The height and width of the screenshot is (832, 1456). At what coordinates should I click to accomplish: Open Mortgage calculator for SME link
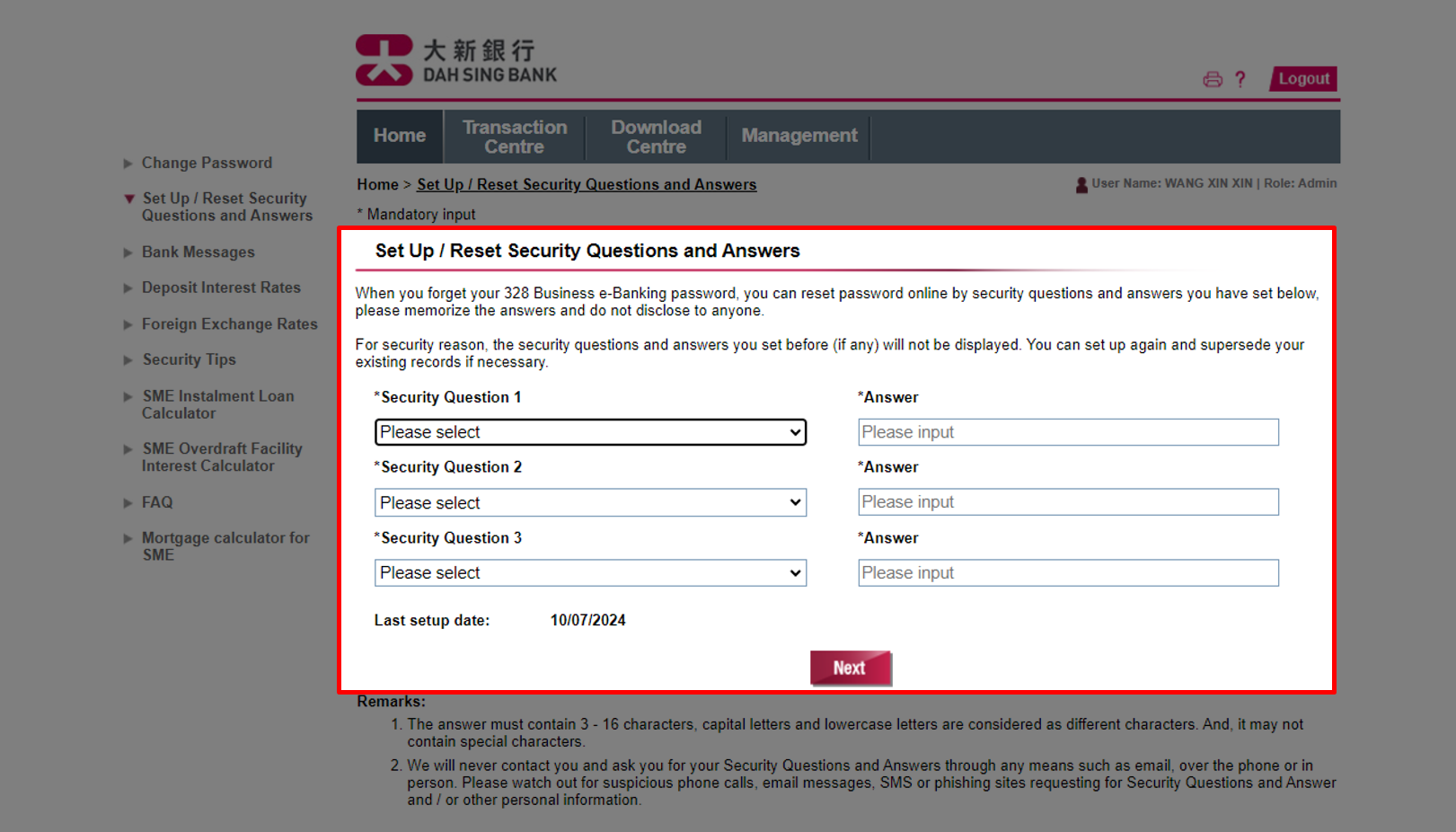225,546
